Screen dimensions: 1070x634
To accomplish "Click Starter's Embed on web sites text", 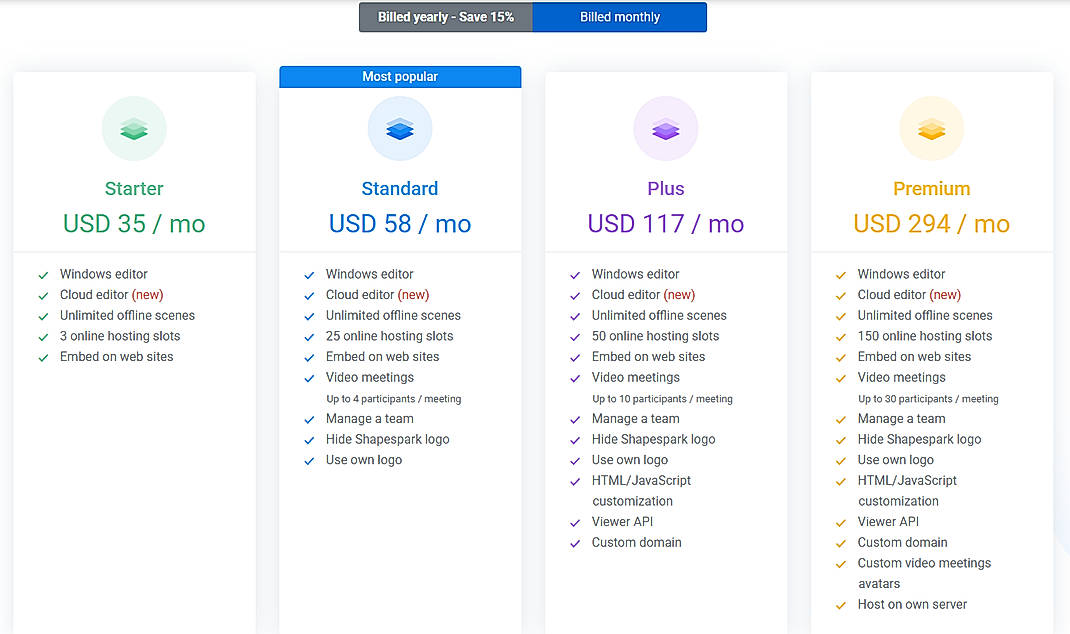I will coord(117,356).
